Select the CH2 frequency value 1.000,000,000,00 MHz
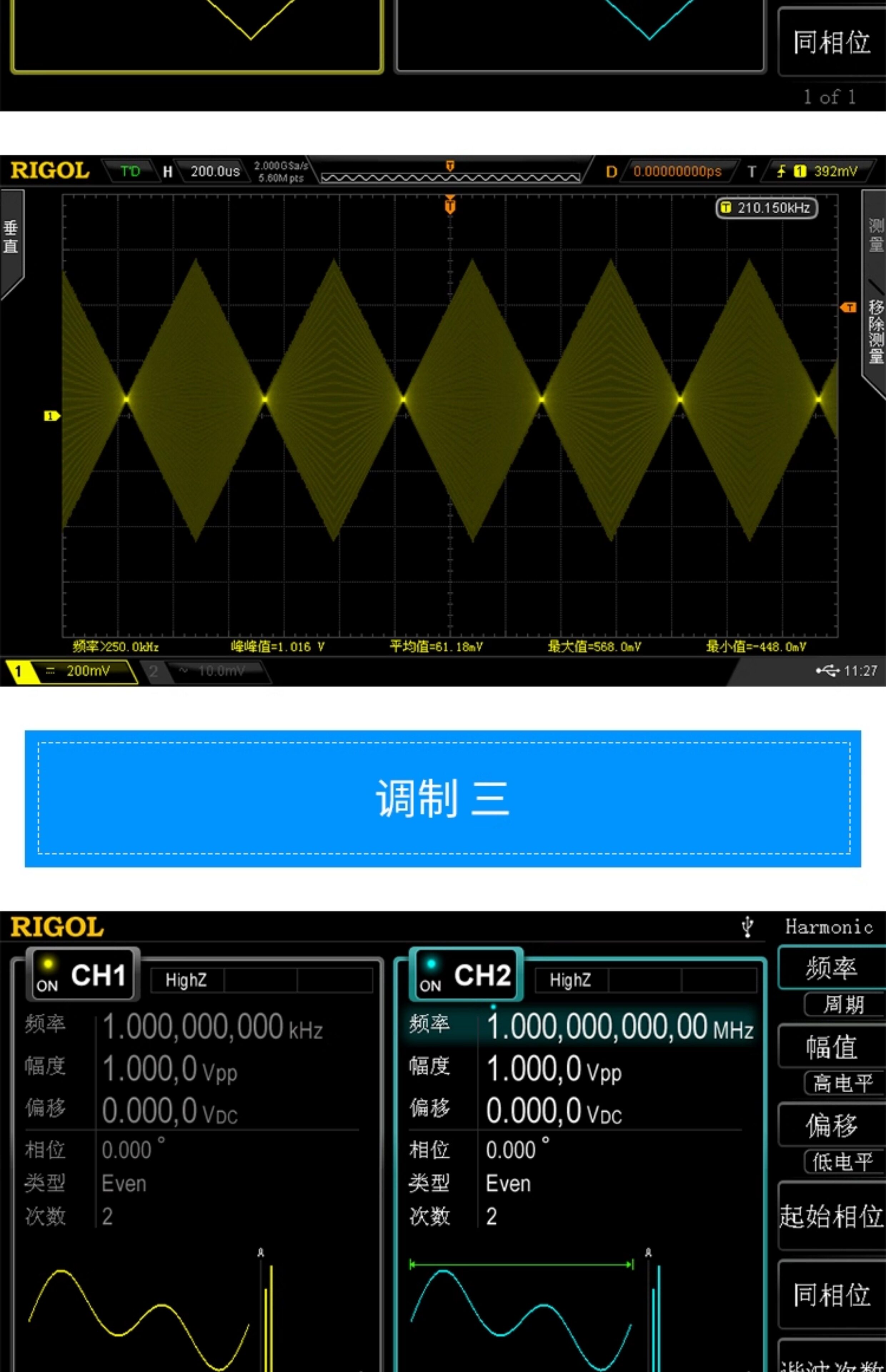The height and width of the screenshot is (1372, 886). 619,1027
